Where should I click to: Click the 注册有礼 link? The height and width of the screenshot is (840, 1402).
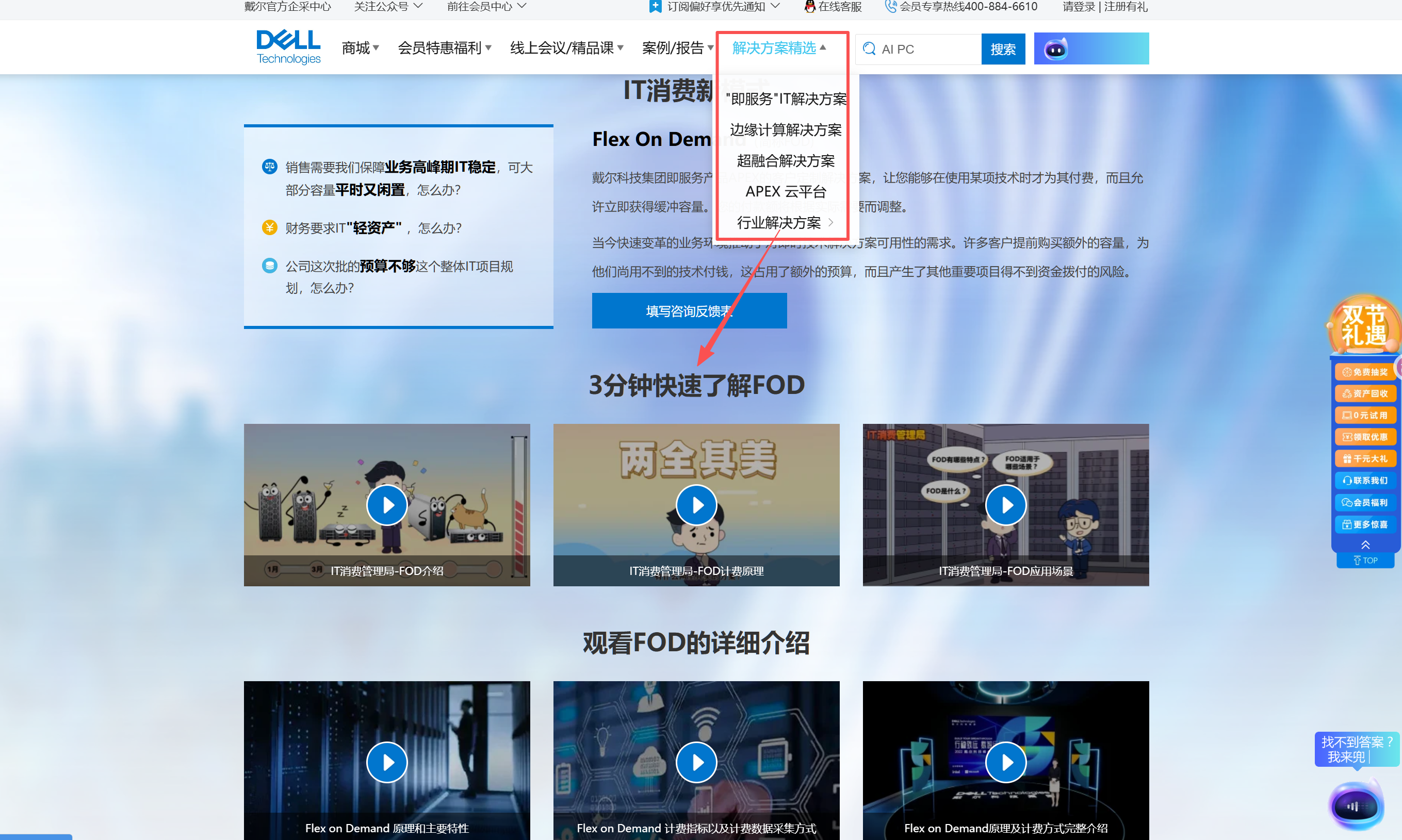(x=1126, y=6)
